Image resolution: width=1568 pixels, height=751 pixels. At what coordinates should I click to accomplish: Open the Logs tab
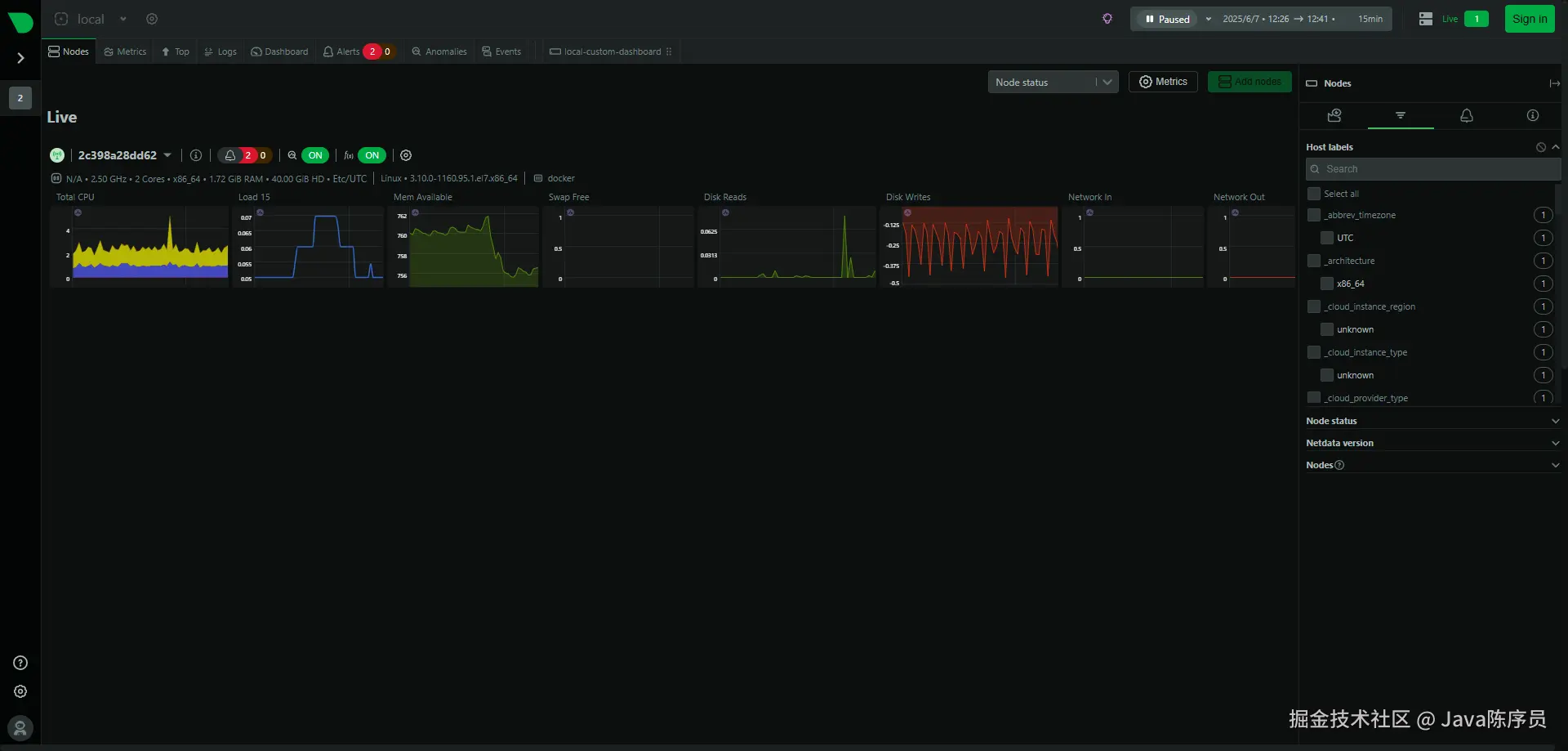click(x=220, y=51)
